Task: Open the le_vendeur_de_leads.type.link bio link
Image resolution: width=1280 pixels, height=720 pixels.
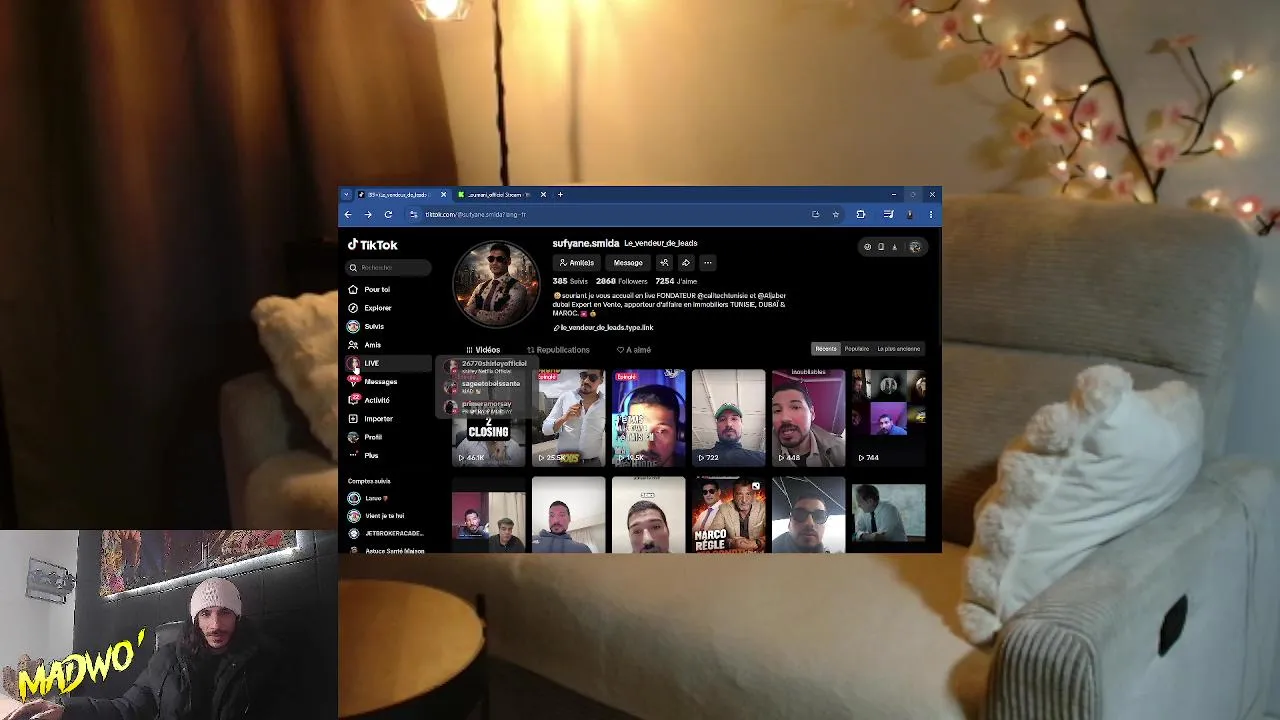Action: 603,328
